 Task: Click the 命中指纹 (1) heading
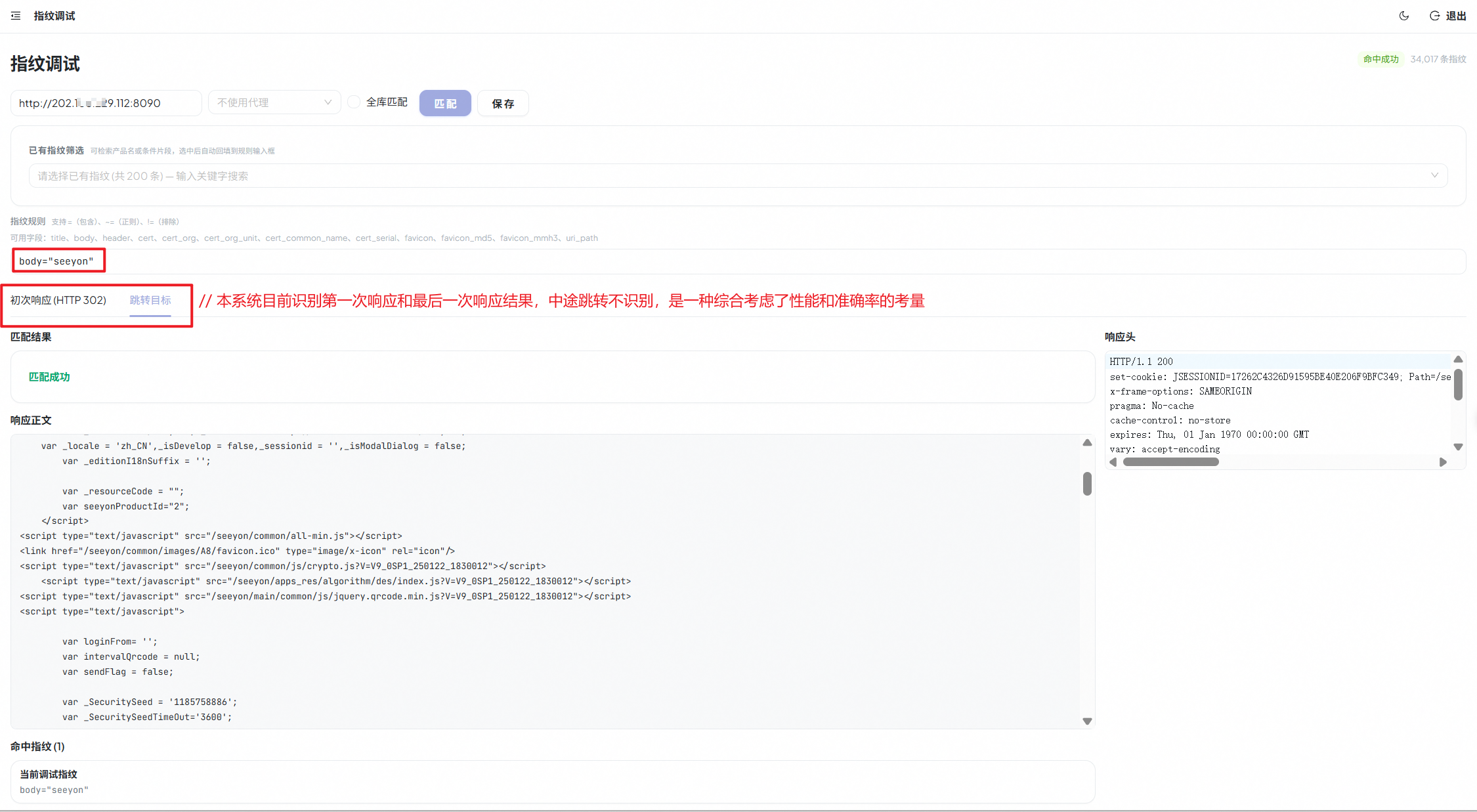tap(37, 746)
